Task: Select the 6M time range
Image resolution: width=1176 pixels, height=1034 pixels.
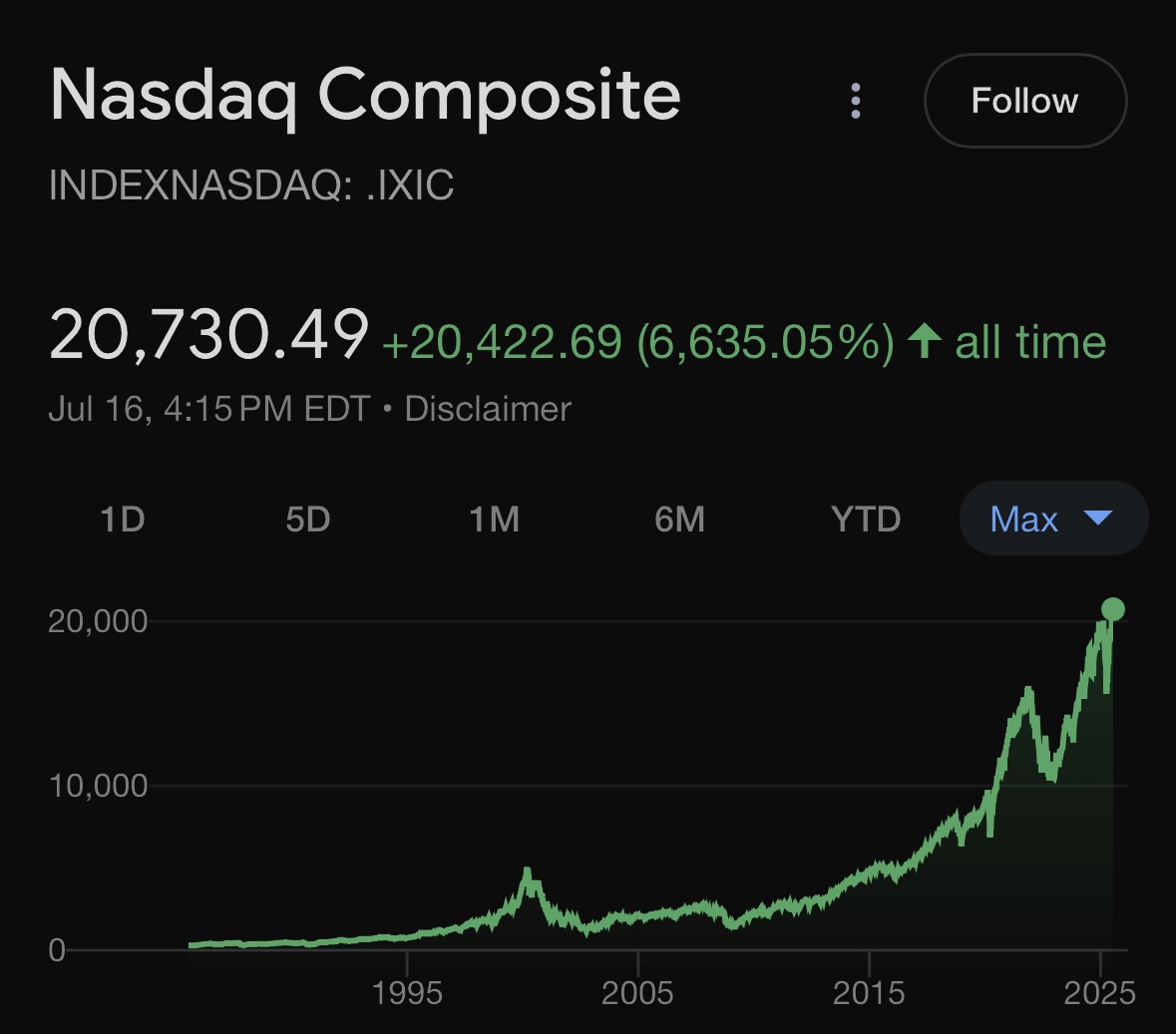Action: click(679, 518)
